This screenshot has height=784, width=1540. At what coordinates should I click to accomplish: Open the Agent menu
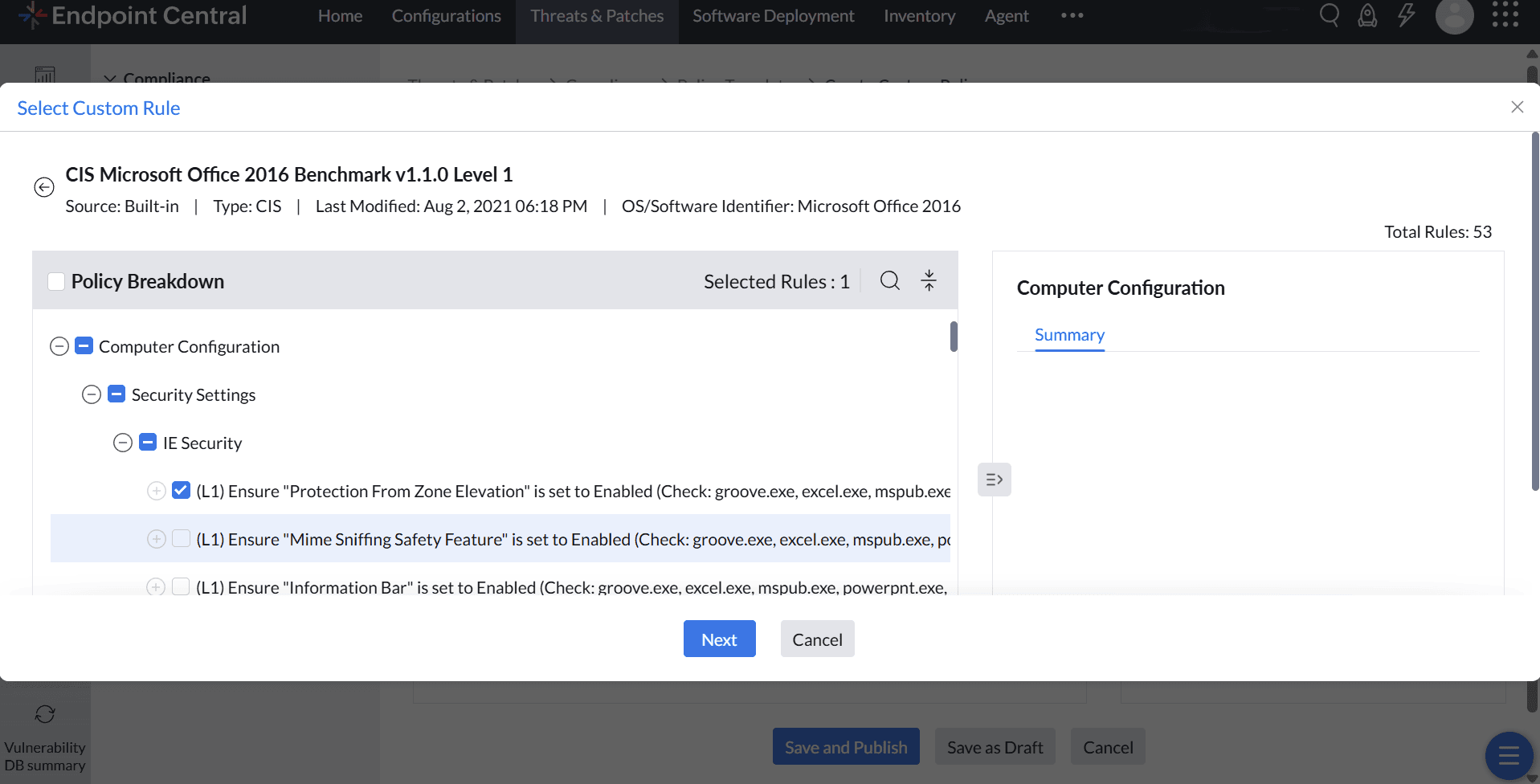(1007, 16)
